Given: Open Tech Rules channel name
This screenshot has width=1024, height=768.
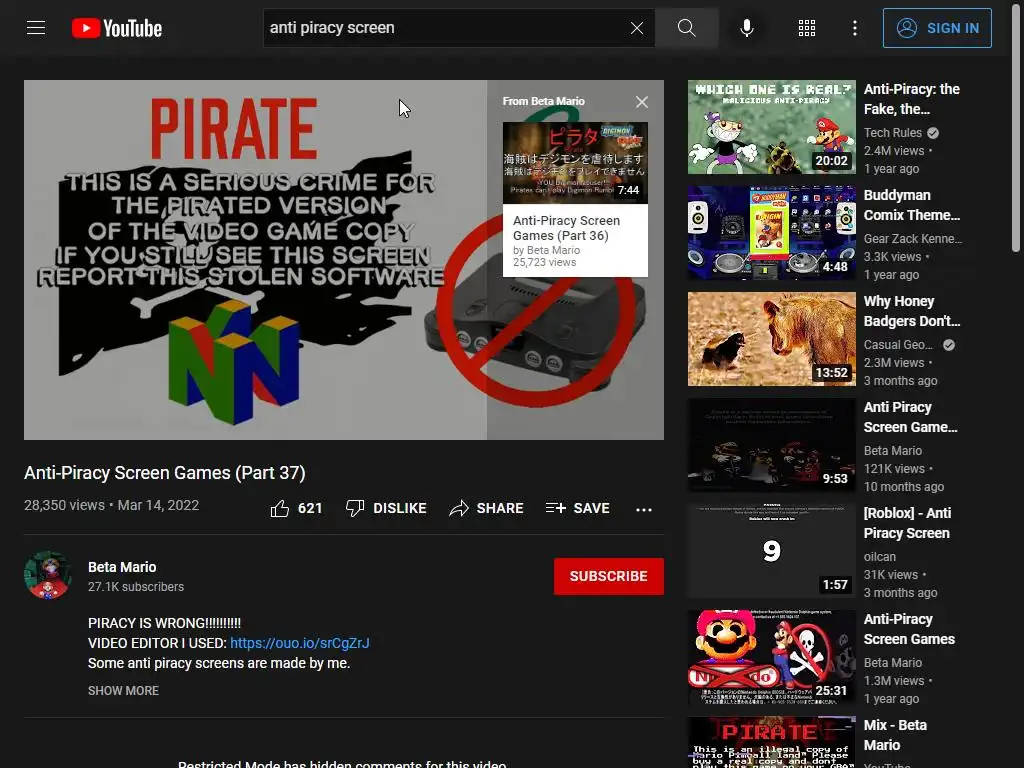Looking at the screenshot, I should 893,133.
